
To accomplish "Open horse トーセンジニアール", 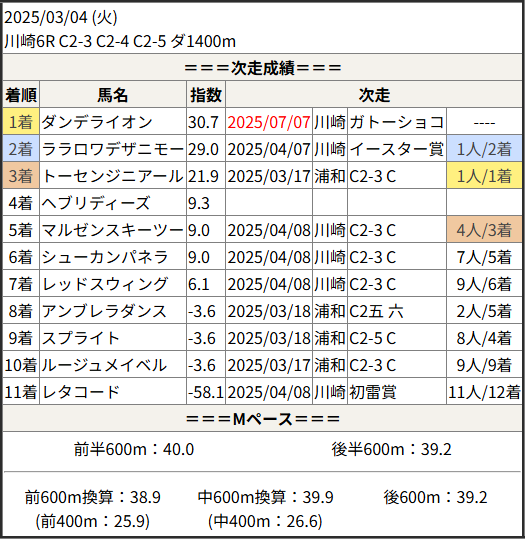I will point(113,176).
